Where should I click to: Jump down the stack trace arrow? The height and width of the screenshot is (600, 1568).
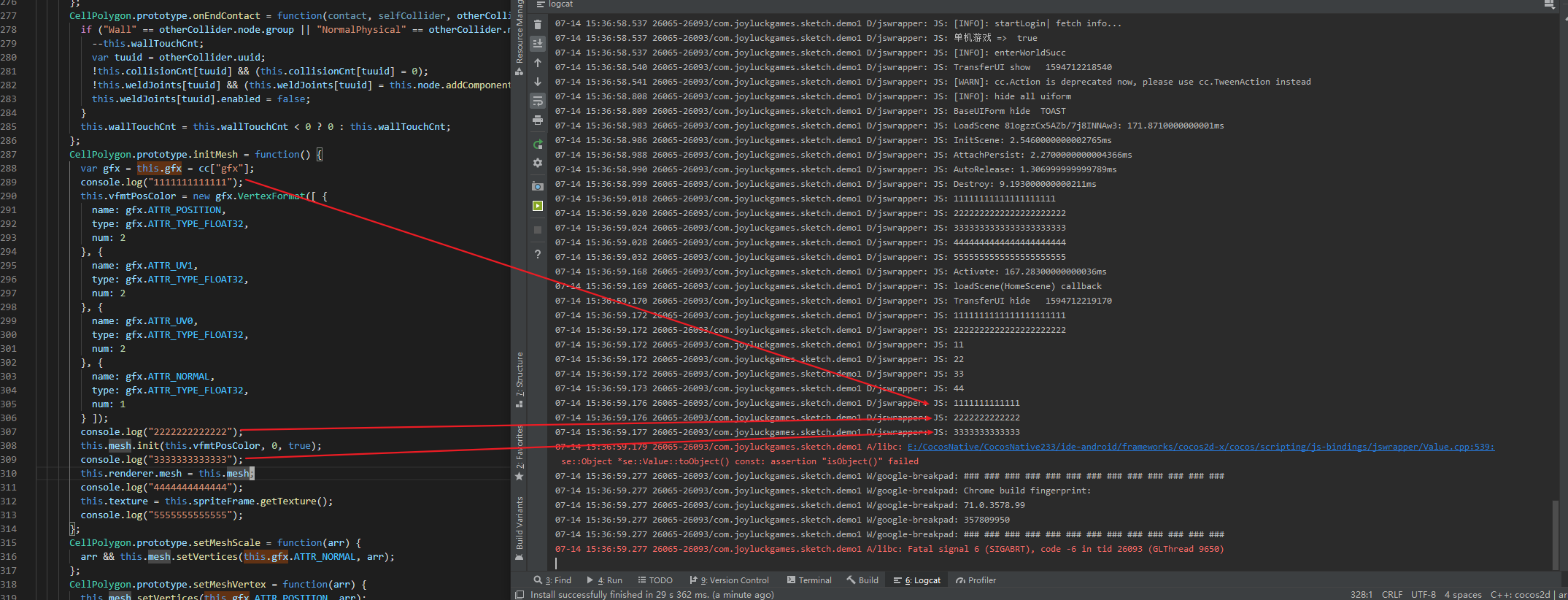[538, 82]
